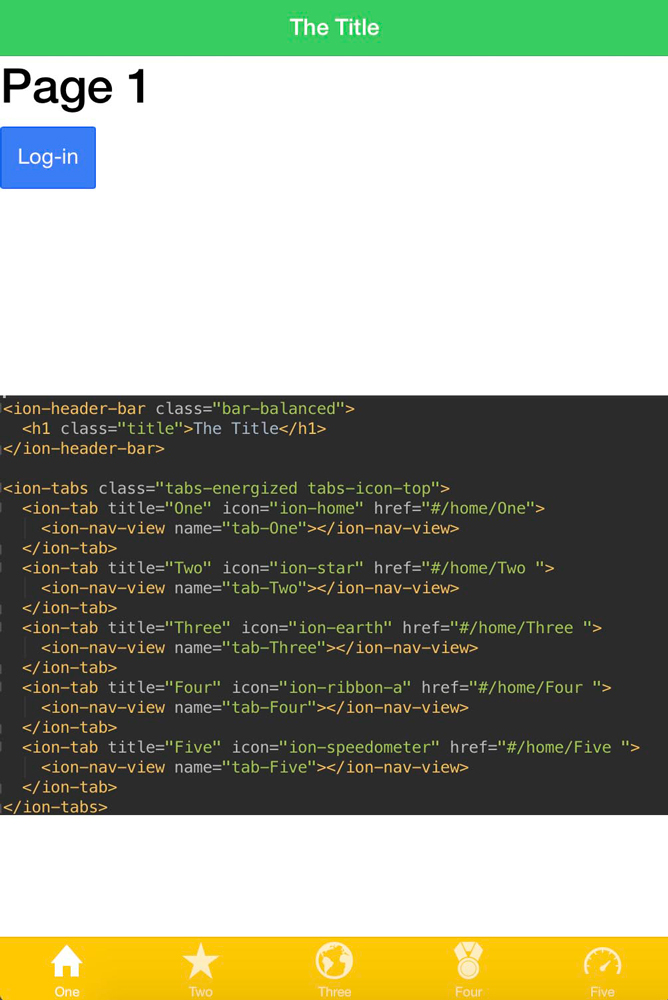
Task: Open the 'Five' tab label
Action: 602,992
